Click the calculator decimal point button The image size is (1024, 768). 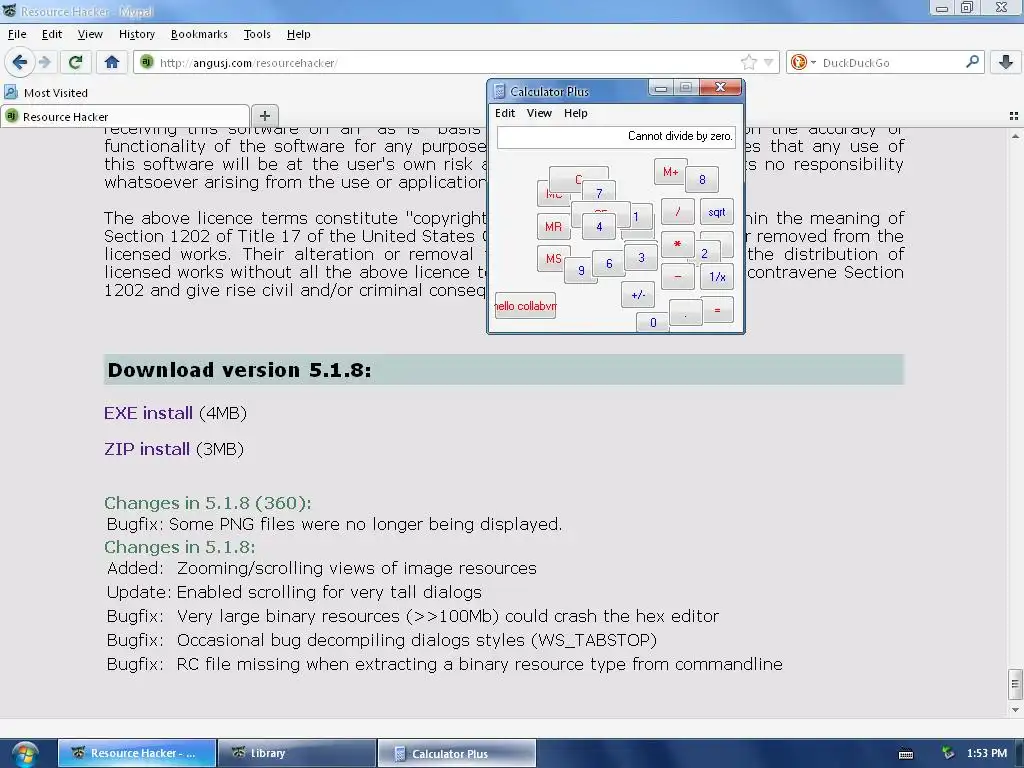[x=686, y=312]
